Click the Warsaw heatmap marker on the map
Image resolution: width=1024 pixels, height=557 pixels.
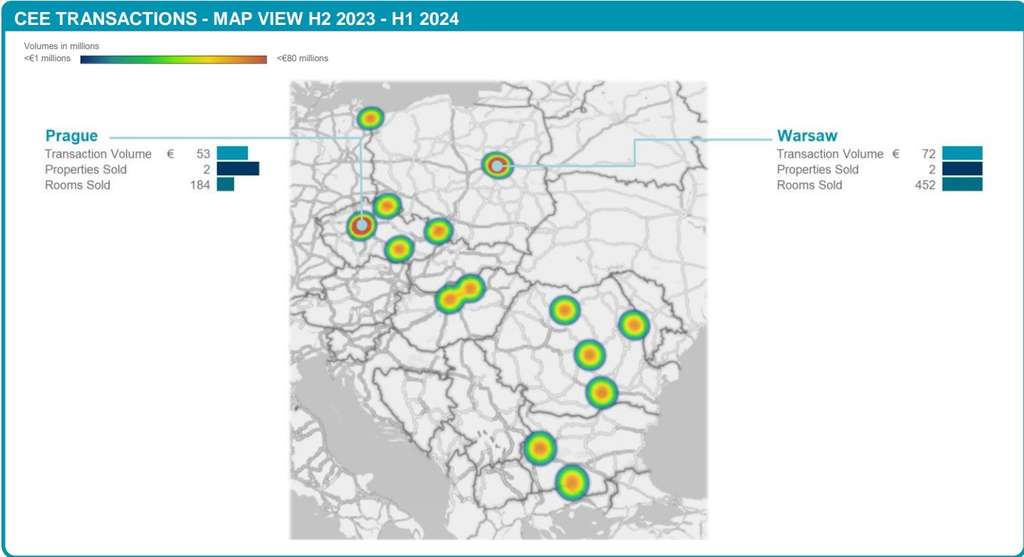[497, 165]
